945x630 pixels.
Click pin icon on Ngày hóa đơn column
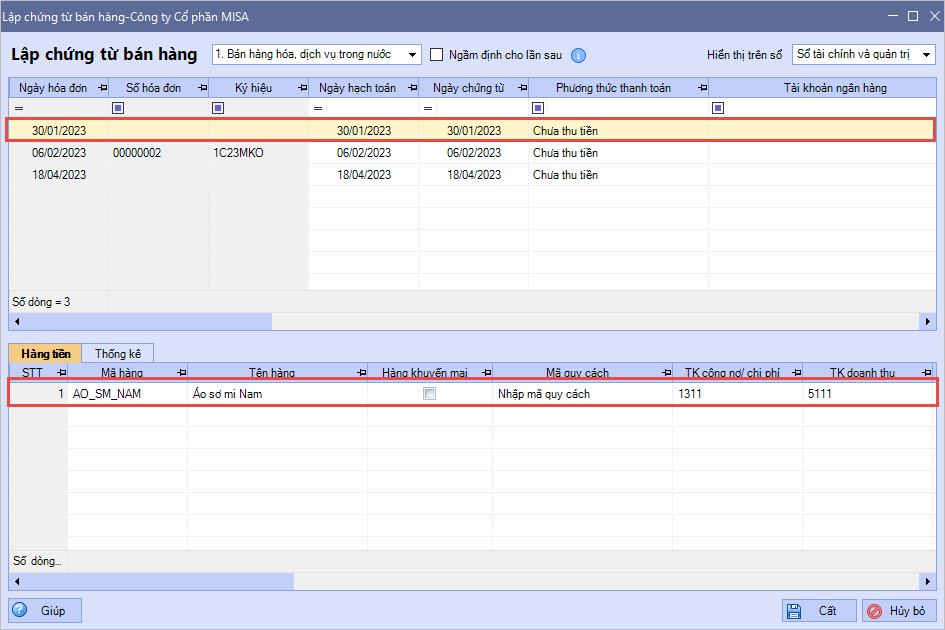pyautogui.click(x=102, y=88)
